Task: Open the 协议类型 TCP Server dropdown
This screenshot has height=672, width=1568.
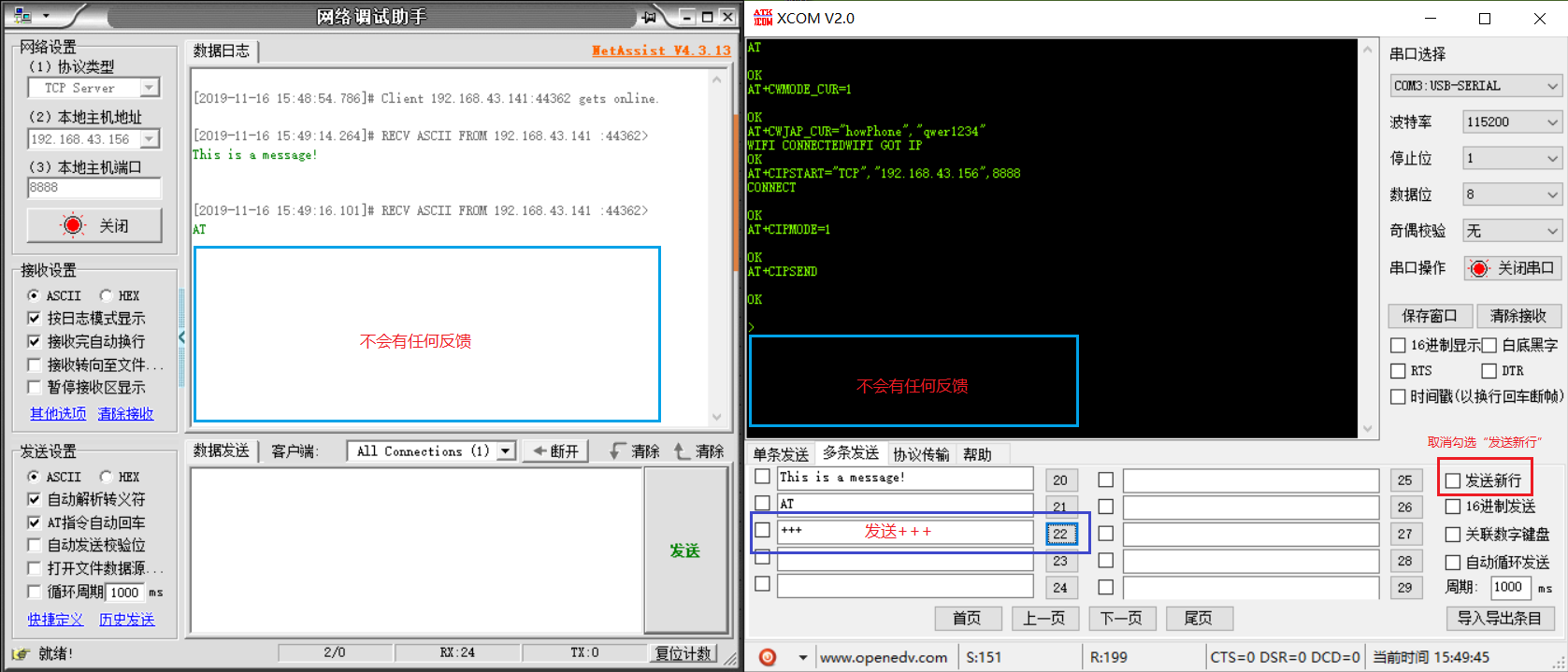Action: pos(149,88)
